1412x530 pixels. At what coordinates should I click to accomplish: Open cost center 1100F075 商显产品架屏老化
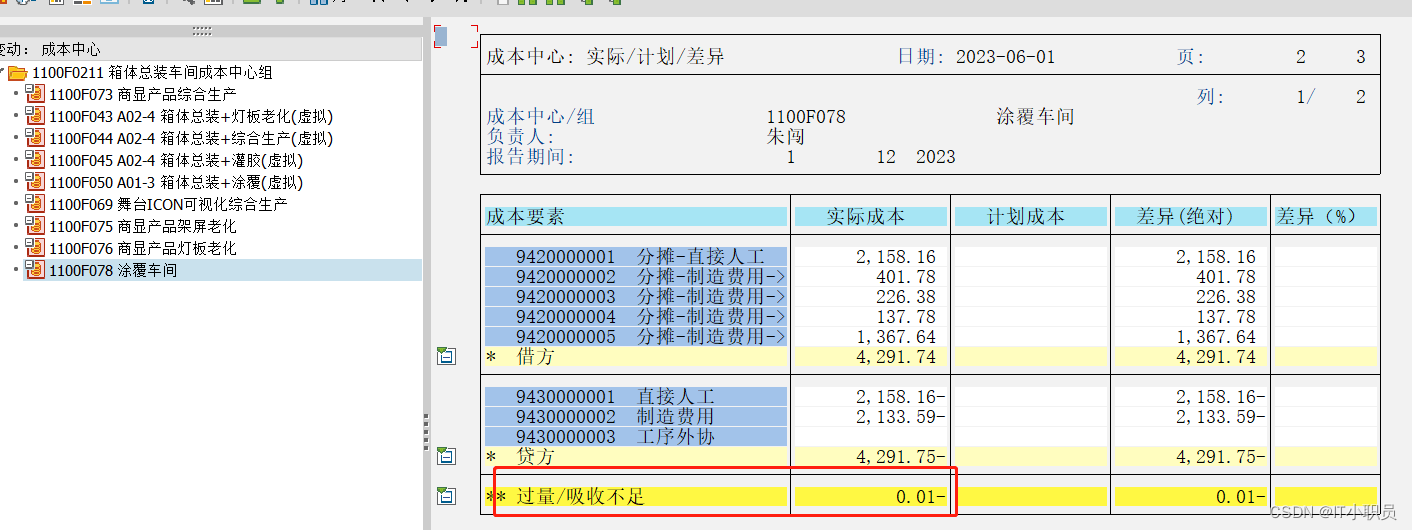click(142, 226)
